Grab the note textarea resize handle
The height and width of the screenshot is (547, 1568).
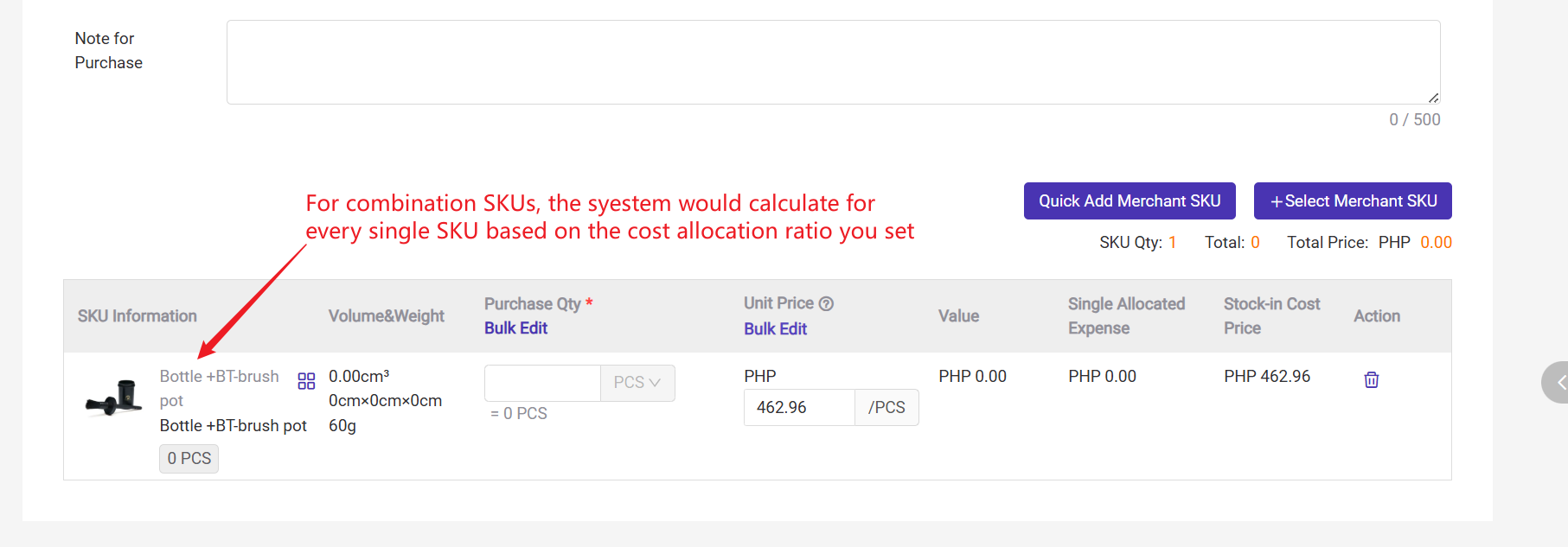pos(1433,98)
